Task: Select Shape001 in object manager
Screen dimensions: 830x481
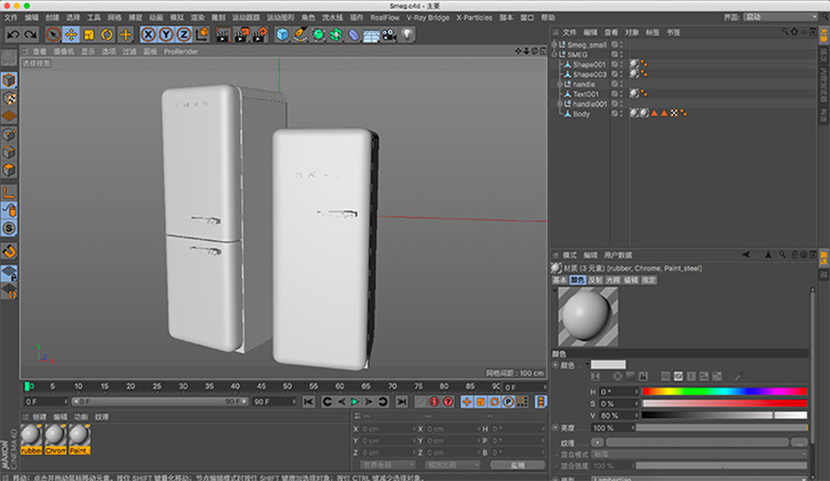Action: (589, 65)
